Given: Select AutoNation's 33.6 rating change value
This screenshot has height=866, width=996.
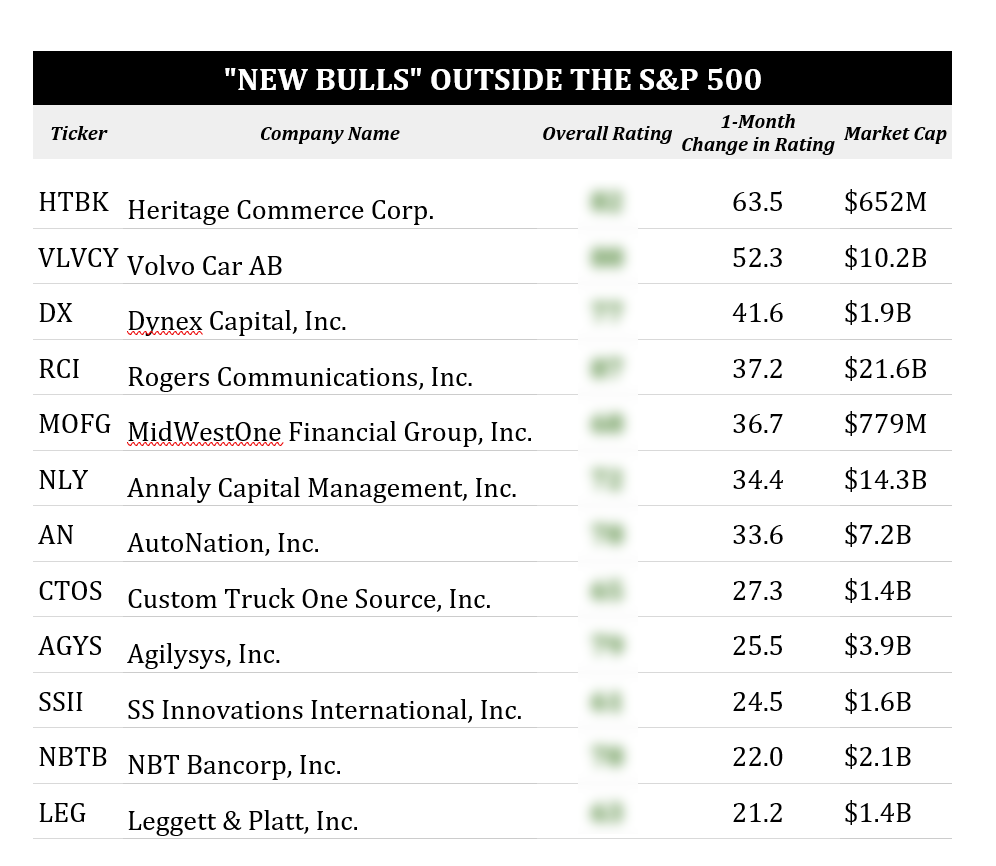Looking at the screenshot, I should coord(757,535).
